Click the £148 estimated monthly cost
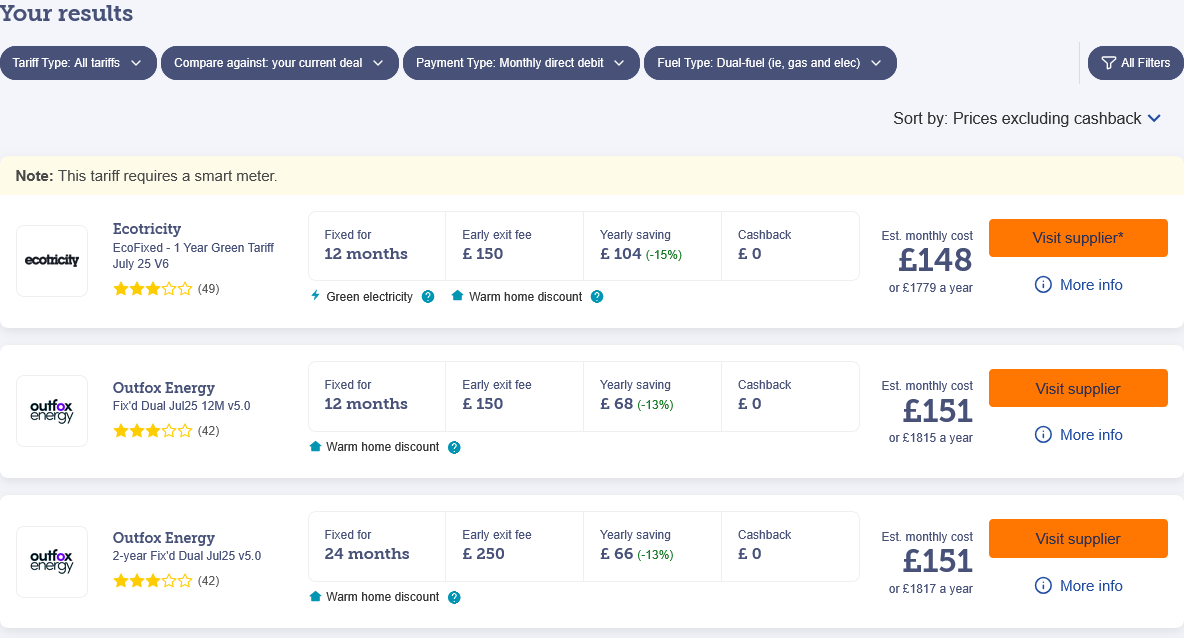 [x=935, y=260]
